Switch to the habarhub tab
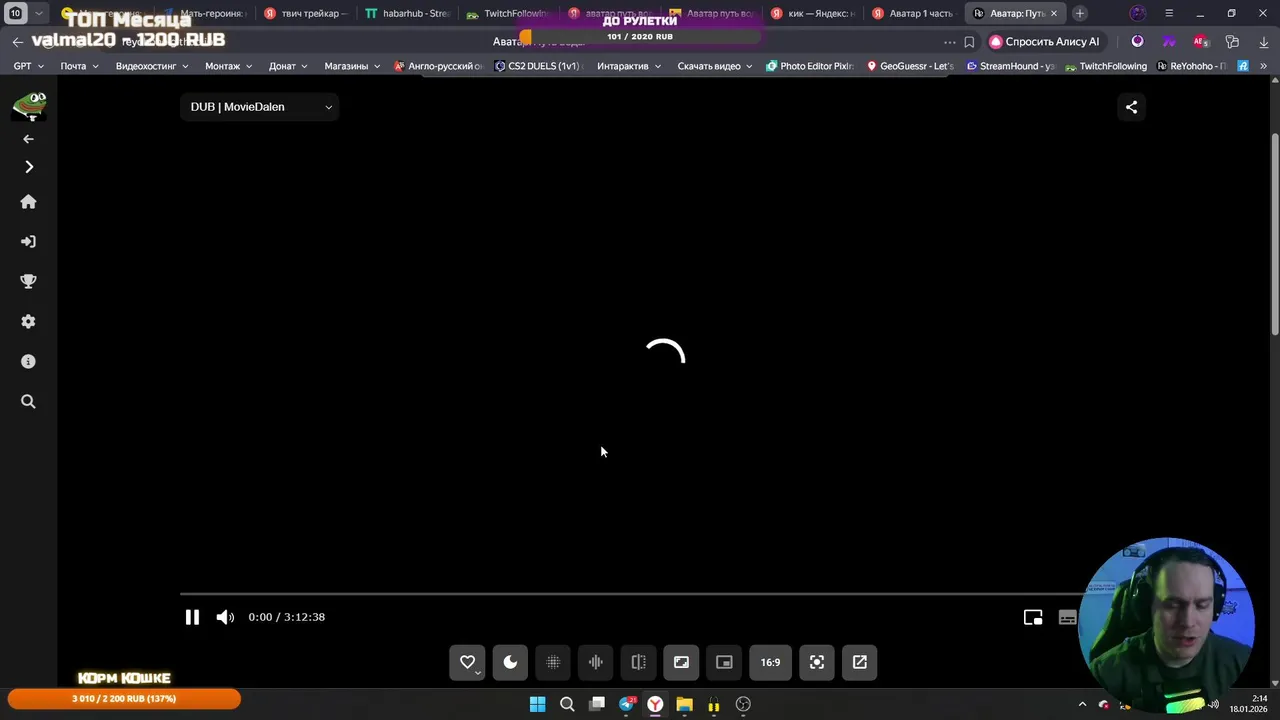1280x720 pixels. point(408,14)
